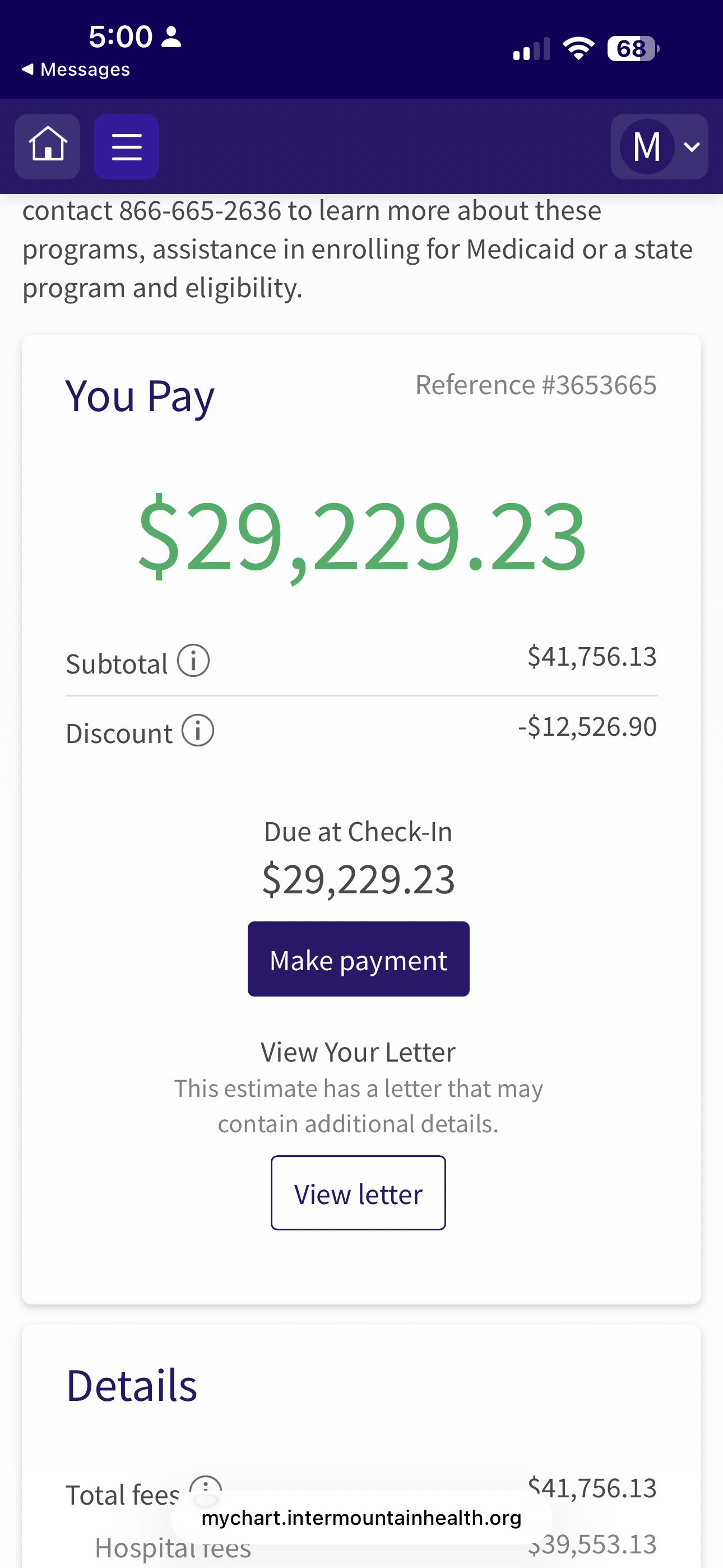
Task: Tap the Reference #3653665 text
Action: pos(536,385)
